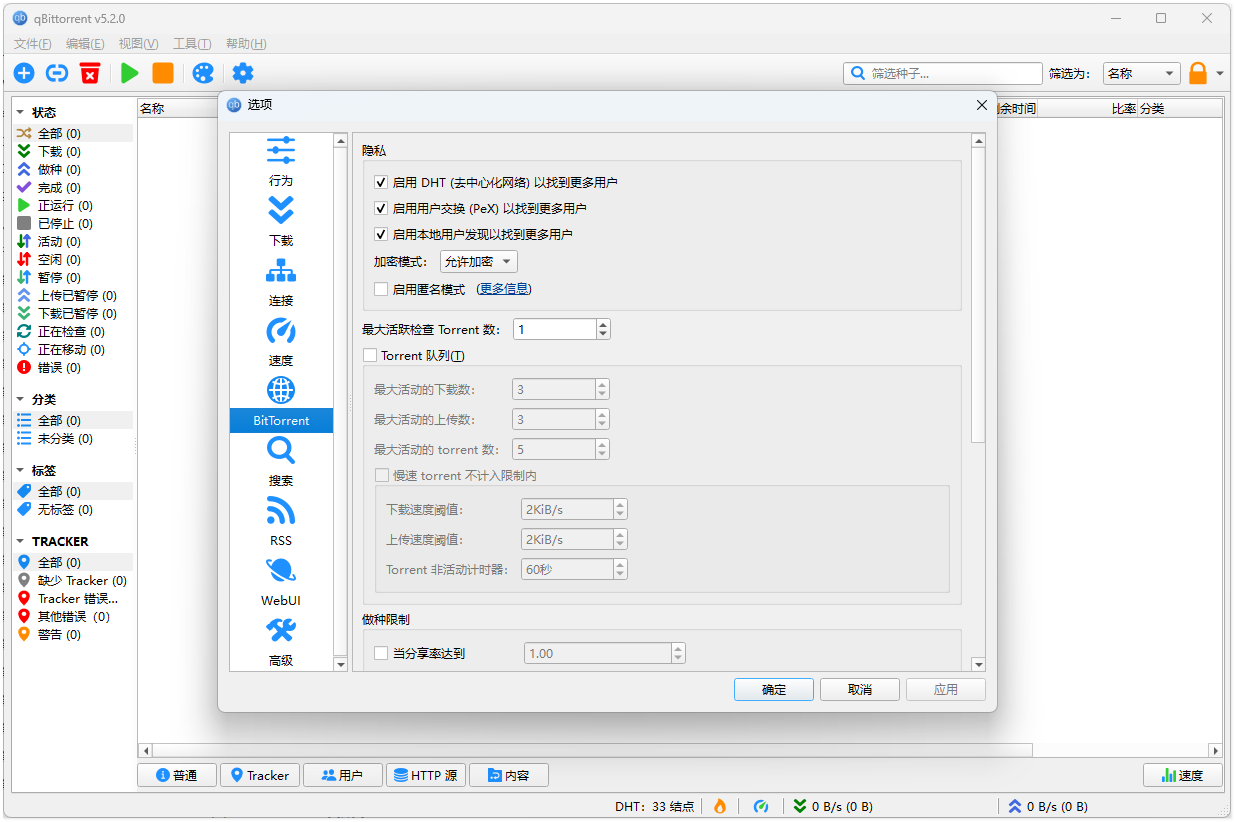Viewport: 1235px width, 822px height.
Task: Collapse the 状态 section in sidebar
Action: point(20,112)
